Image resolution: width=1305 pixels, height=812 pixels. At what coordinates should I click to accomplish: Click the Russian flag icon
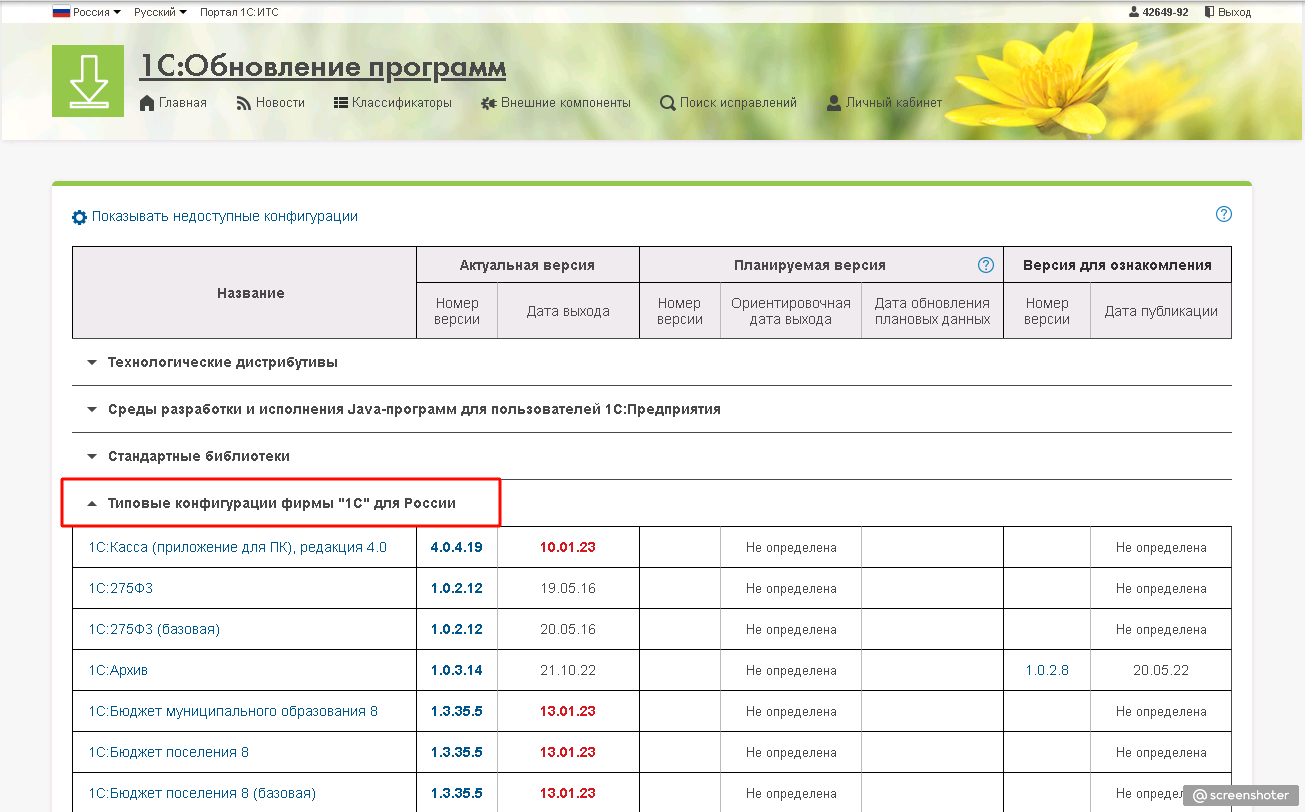click(61, 12)
